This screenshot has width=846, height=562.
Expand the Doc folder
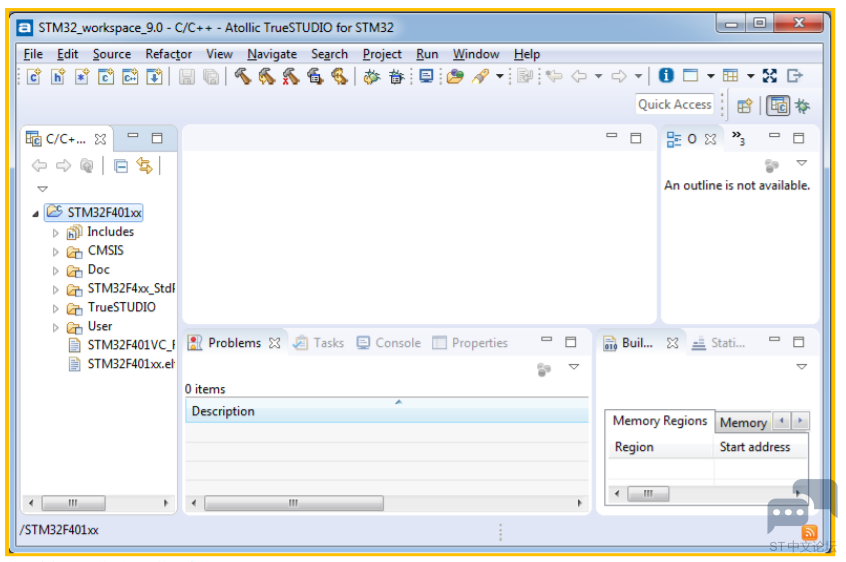click(56, 271)
